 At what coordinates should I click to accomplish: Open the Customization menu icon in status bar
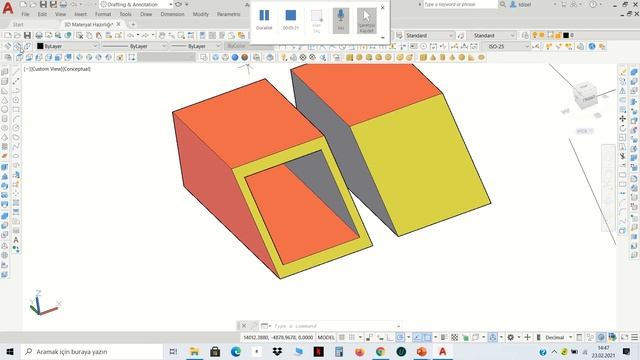[x=634, y=337]
